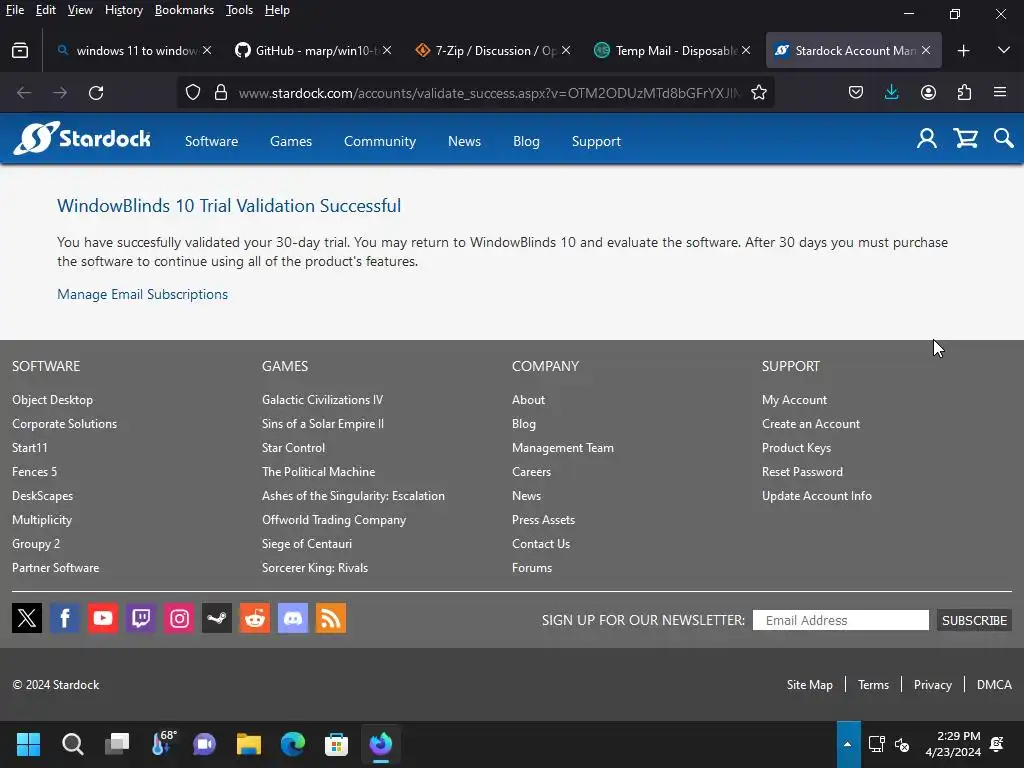Open the Instagram social icon
Image resolution: width=1024 pixels, height=768 pixels.
pos(179,618)
